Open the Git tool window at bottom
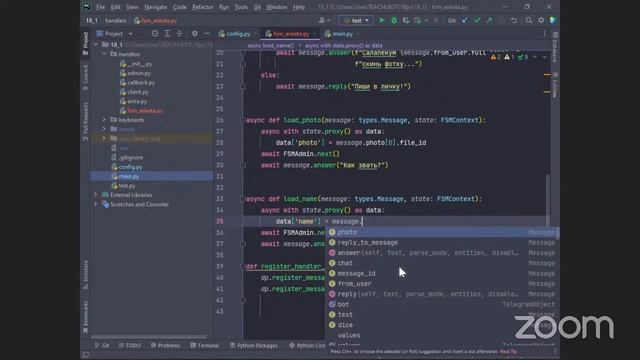 [102, 345]
